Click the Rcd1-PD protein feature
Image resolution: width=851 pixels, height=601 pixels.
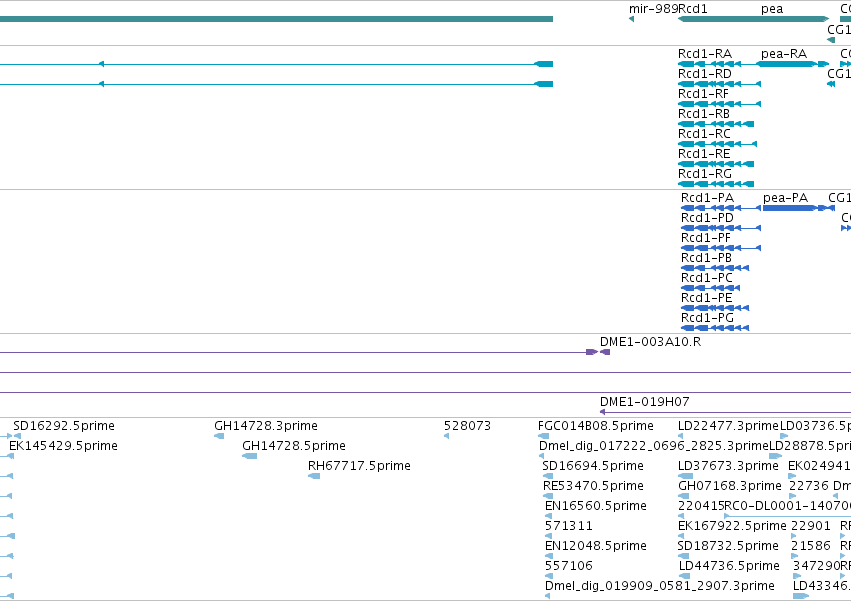click(x=721, y=228)
